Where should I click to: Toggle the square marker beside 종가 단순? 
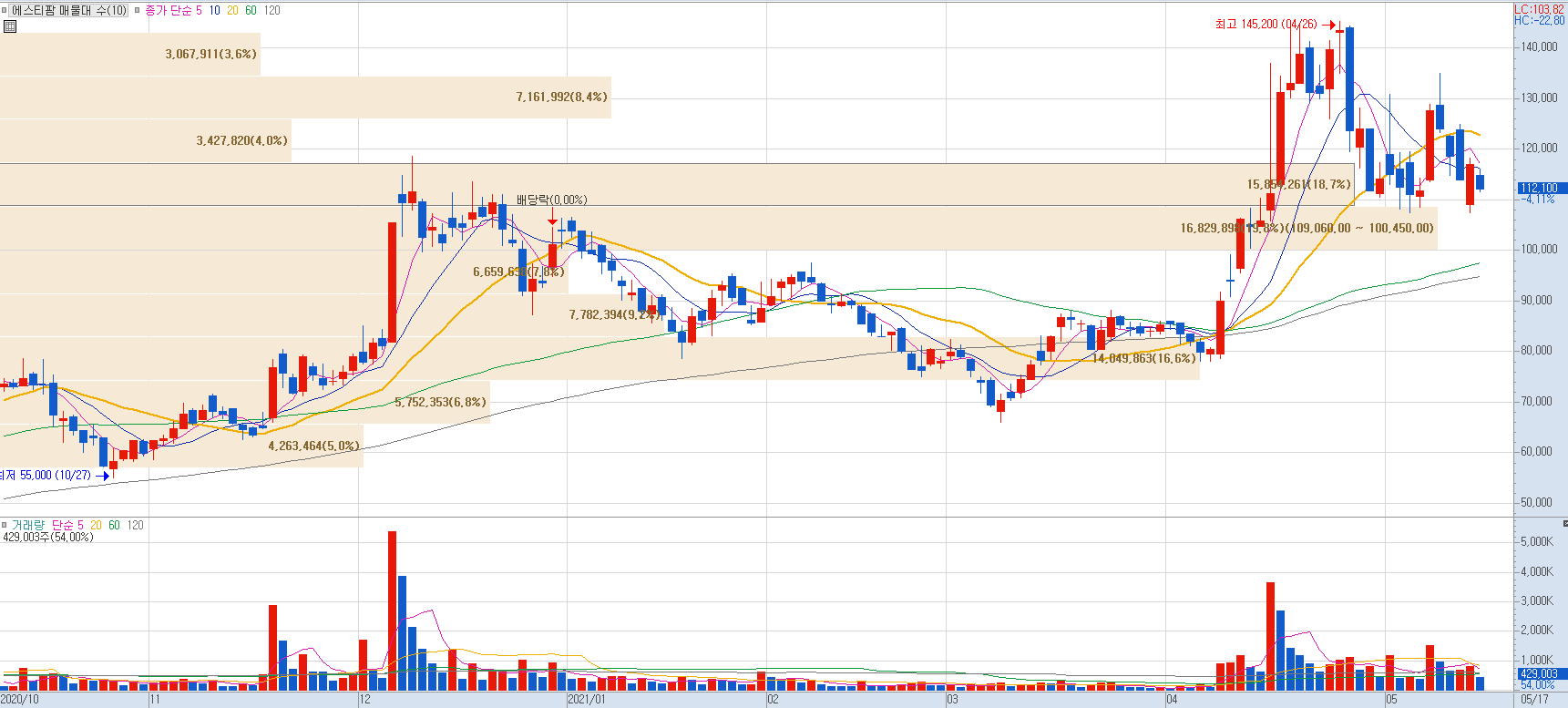pos(138,10)
